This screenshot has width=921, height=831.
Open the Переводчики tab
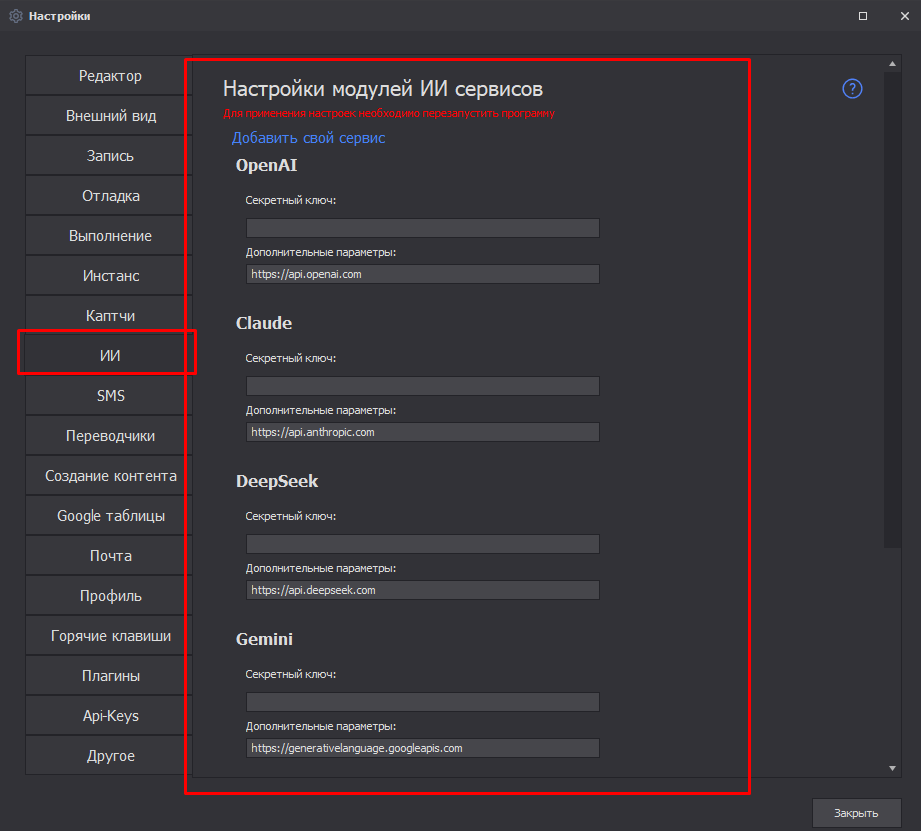(109, 436)
